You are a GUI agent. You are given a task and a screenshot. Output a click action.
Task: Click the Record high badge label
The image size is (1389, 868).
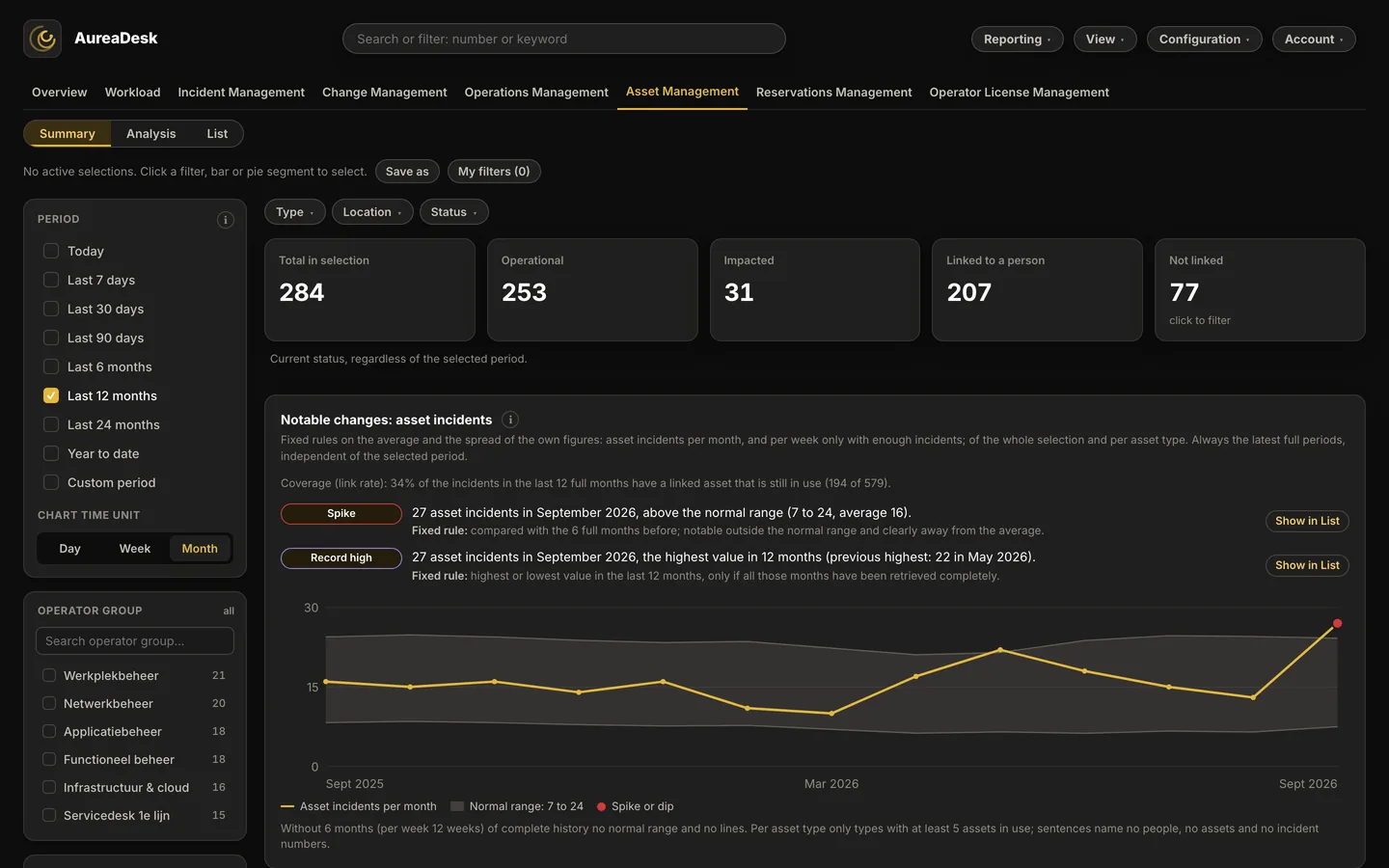pos(341,558)
